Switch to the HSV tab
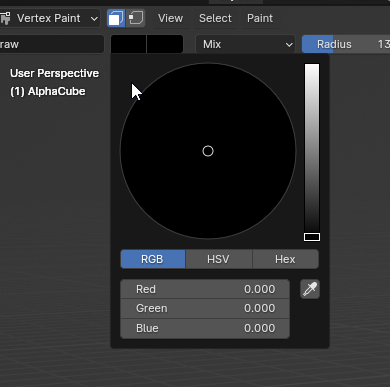 click(x=219, y=259)
